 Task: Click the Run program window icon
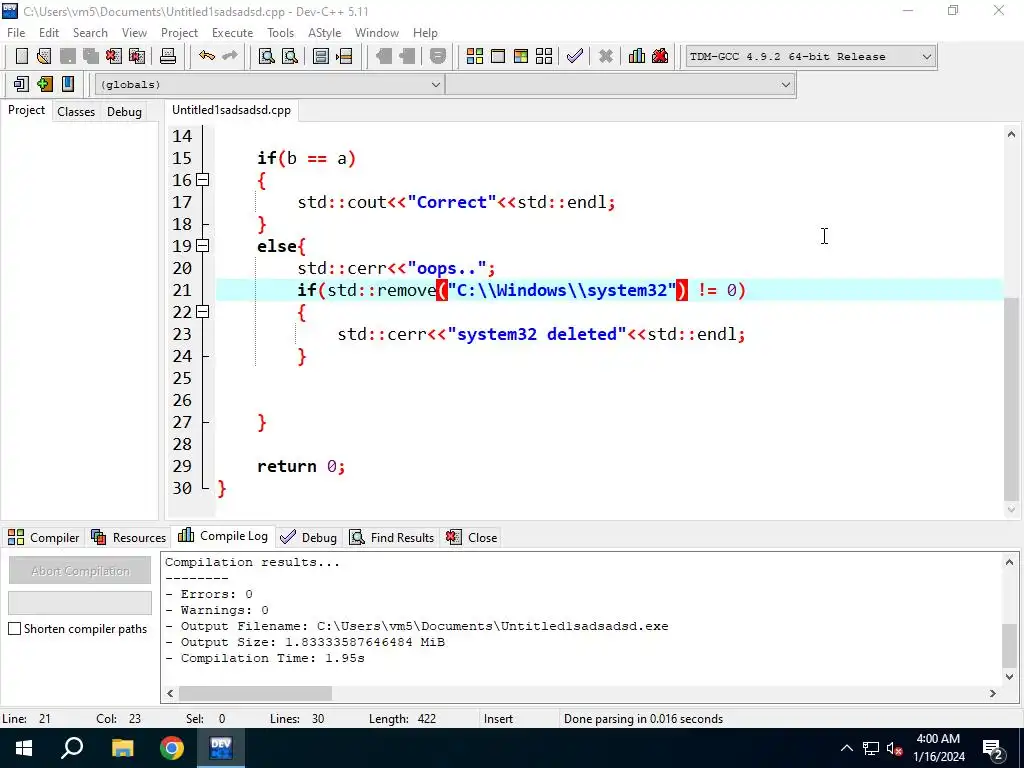(x=498, y=56)
